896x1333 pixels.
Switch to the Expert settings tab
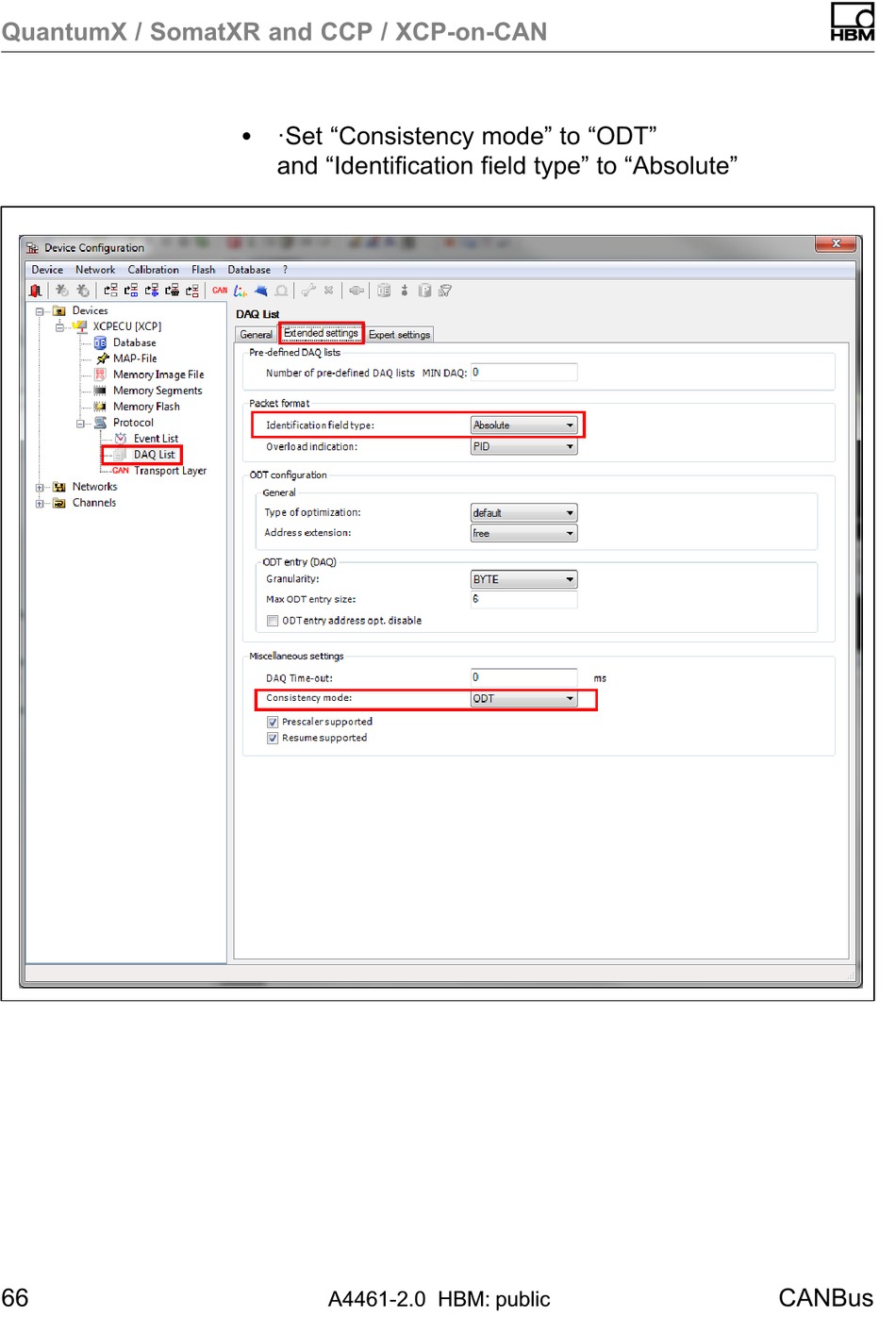399,335
